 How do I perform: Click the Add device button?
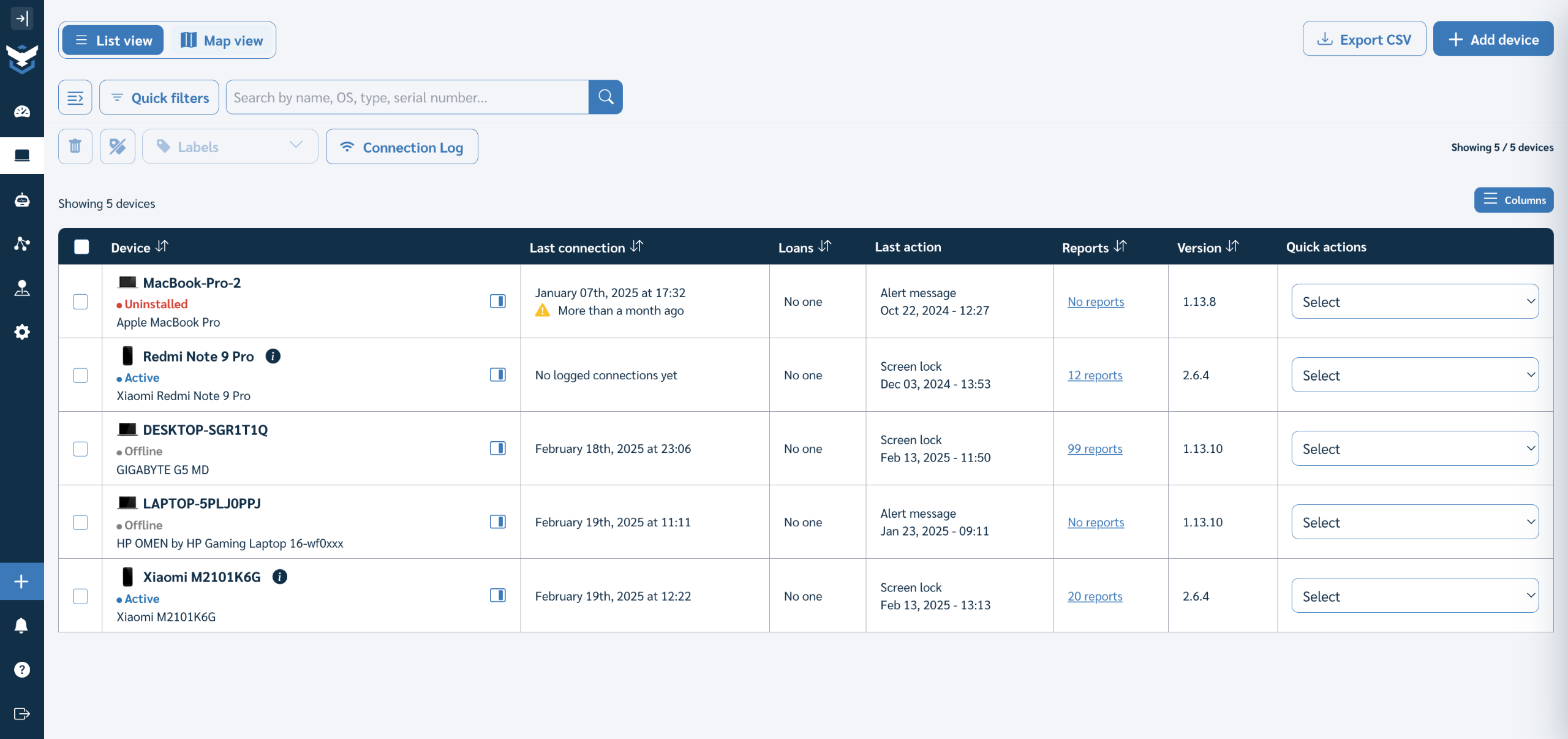[1493, 39]
